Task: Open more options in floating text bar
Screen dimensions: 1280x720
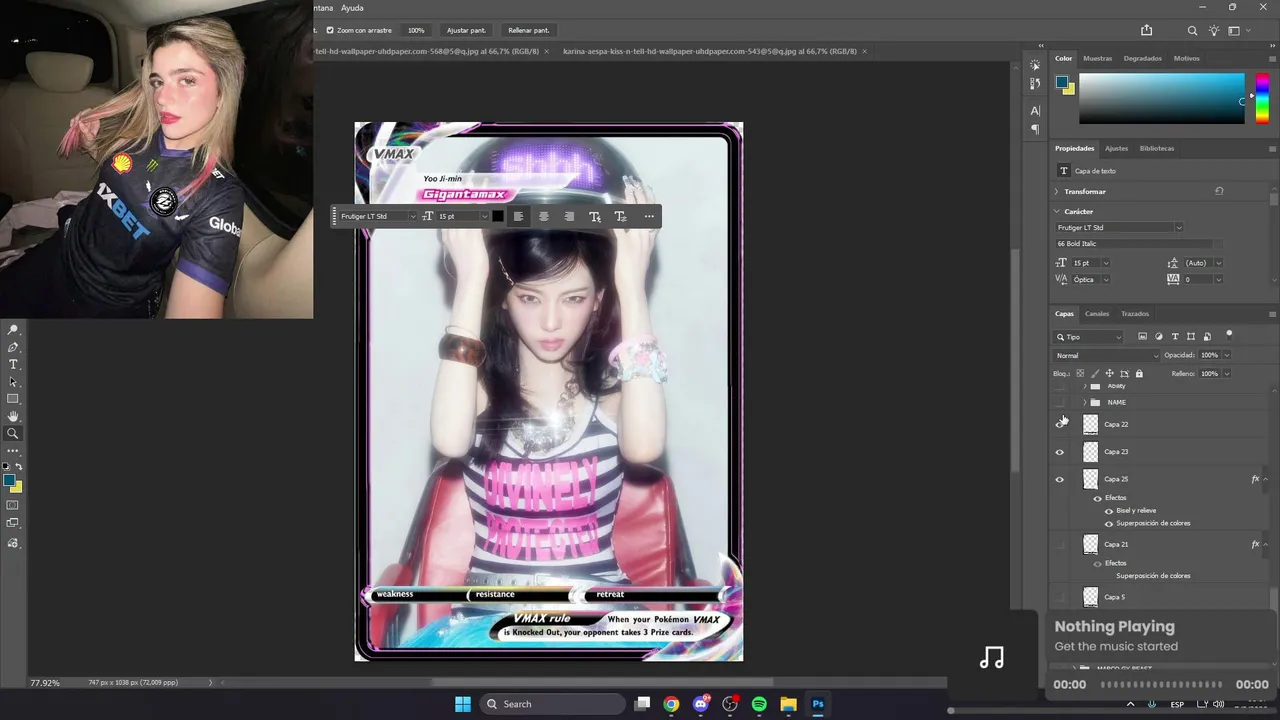Action: [649, 216]
